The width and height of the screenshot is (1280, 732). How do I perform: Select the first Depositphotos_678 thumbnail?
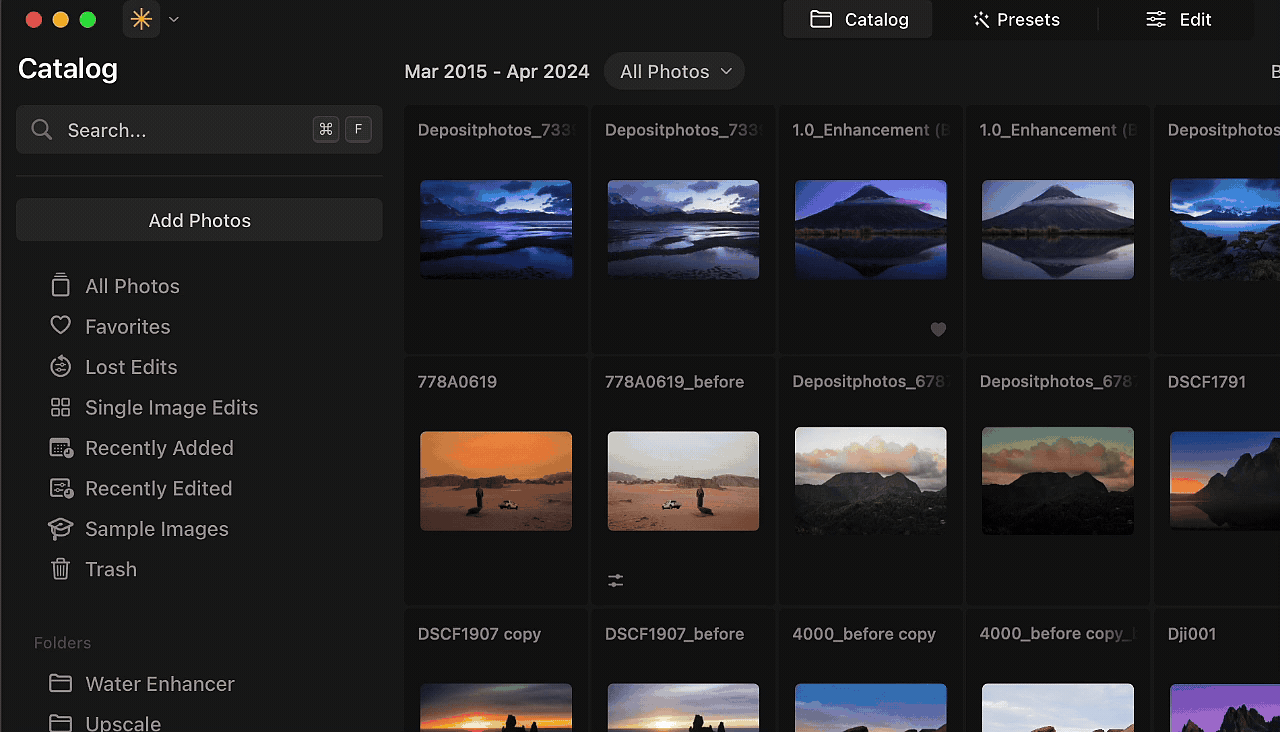871,481
